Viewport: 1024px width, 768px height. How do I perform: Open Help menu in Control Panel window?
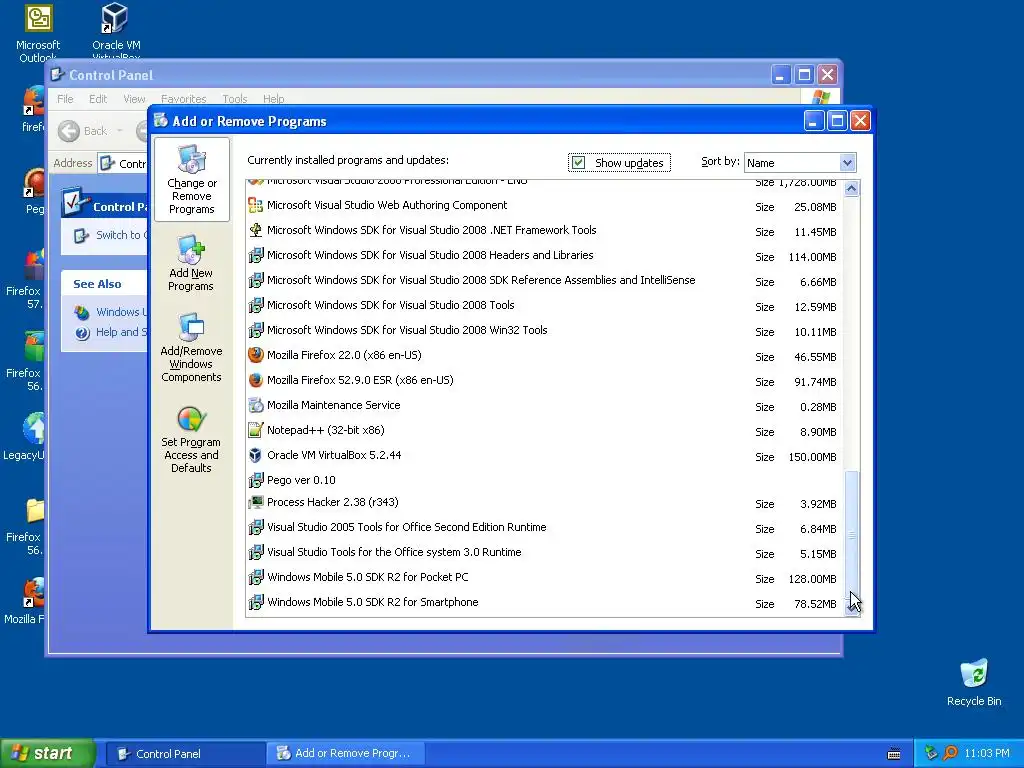point(274,99)
